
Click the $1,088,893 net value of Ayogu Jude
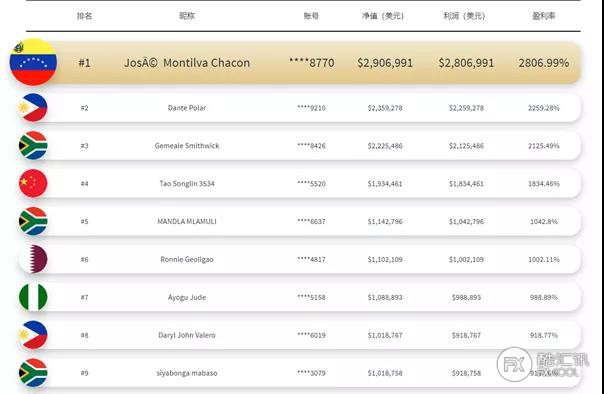[385, 297]
